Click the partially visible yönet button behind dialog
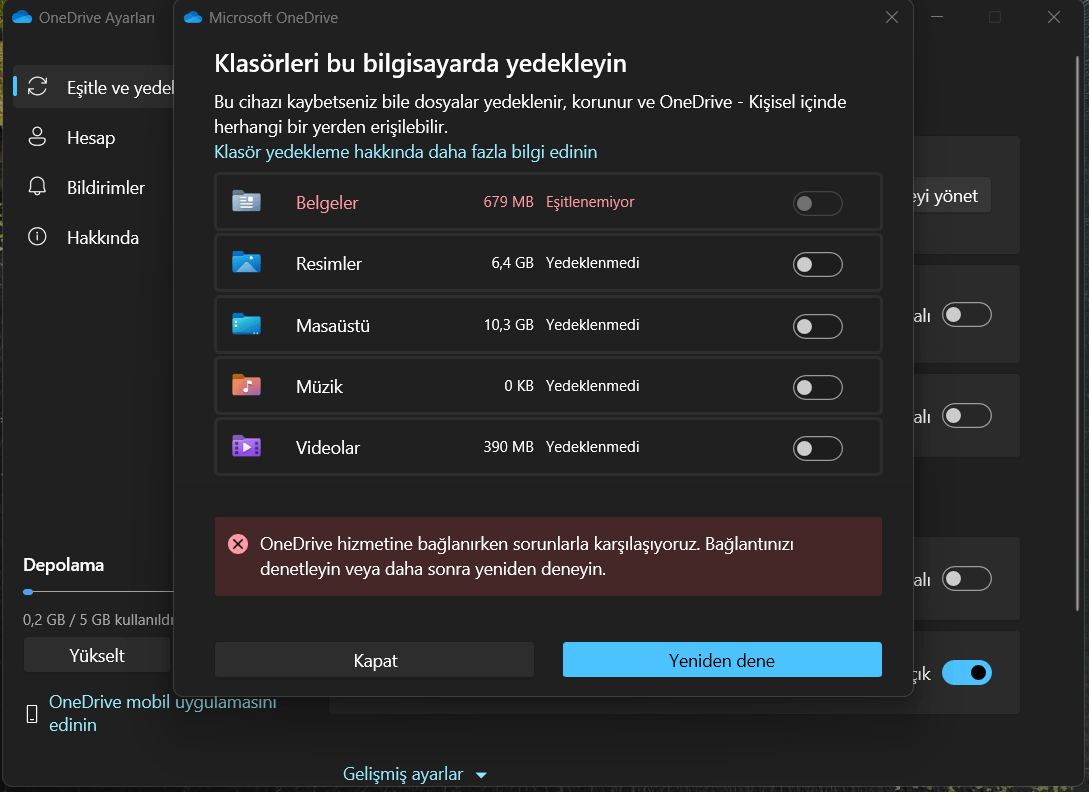 coord(951,196)
